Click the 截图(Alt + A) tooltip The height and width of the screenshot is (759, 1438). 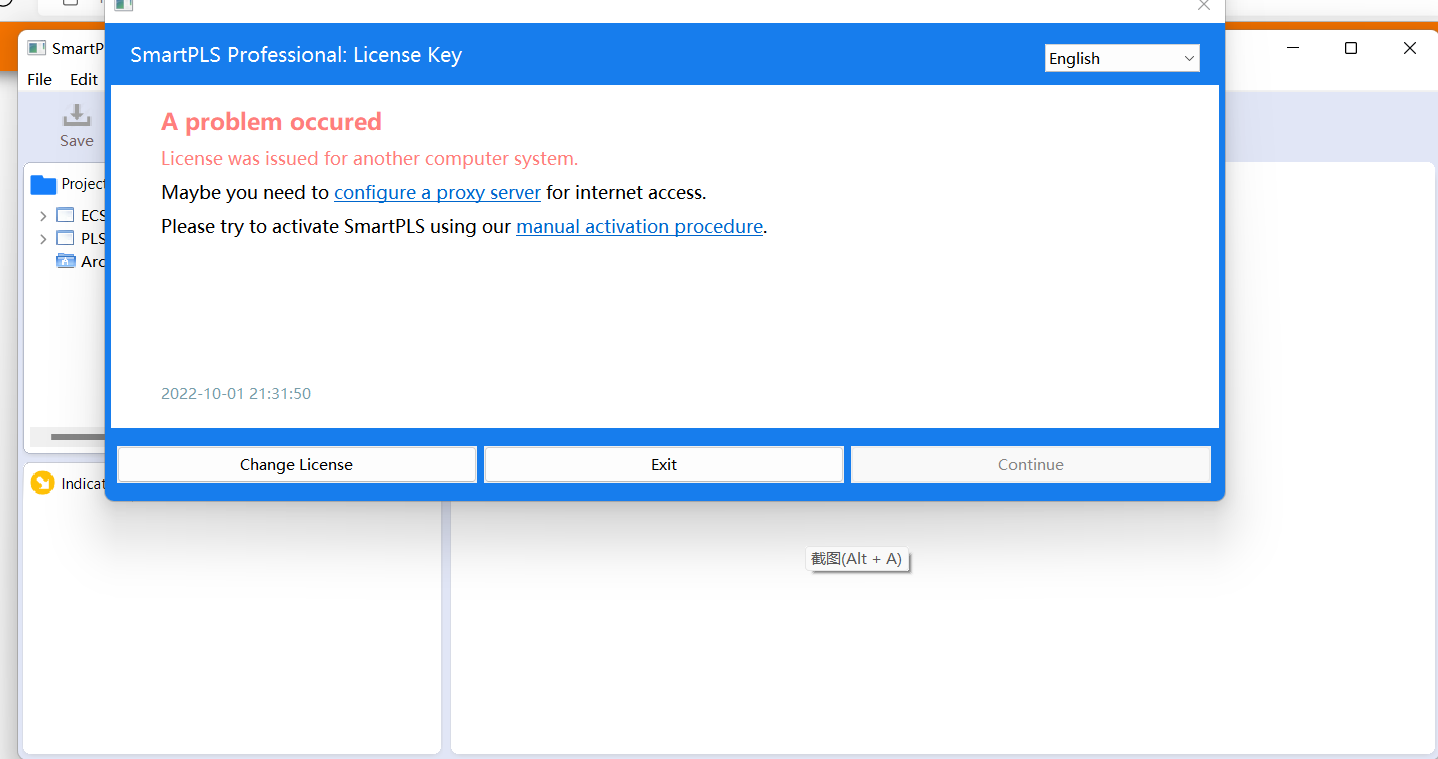[857, 559]
